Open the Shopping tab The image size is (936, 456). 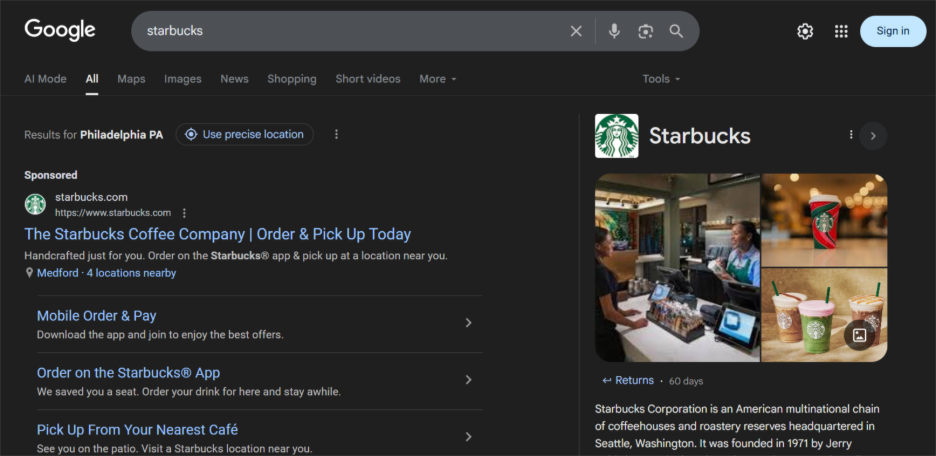292,79
